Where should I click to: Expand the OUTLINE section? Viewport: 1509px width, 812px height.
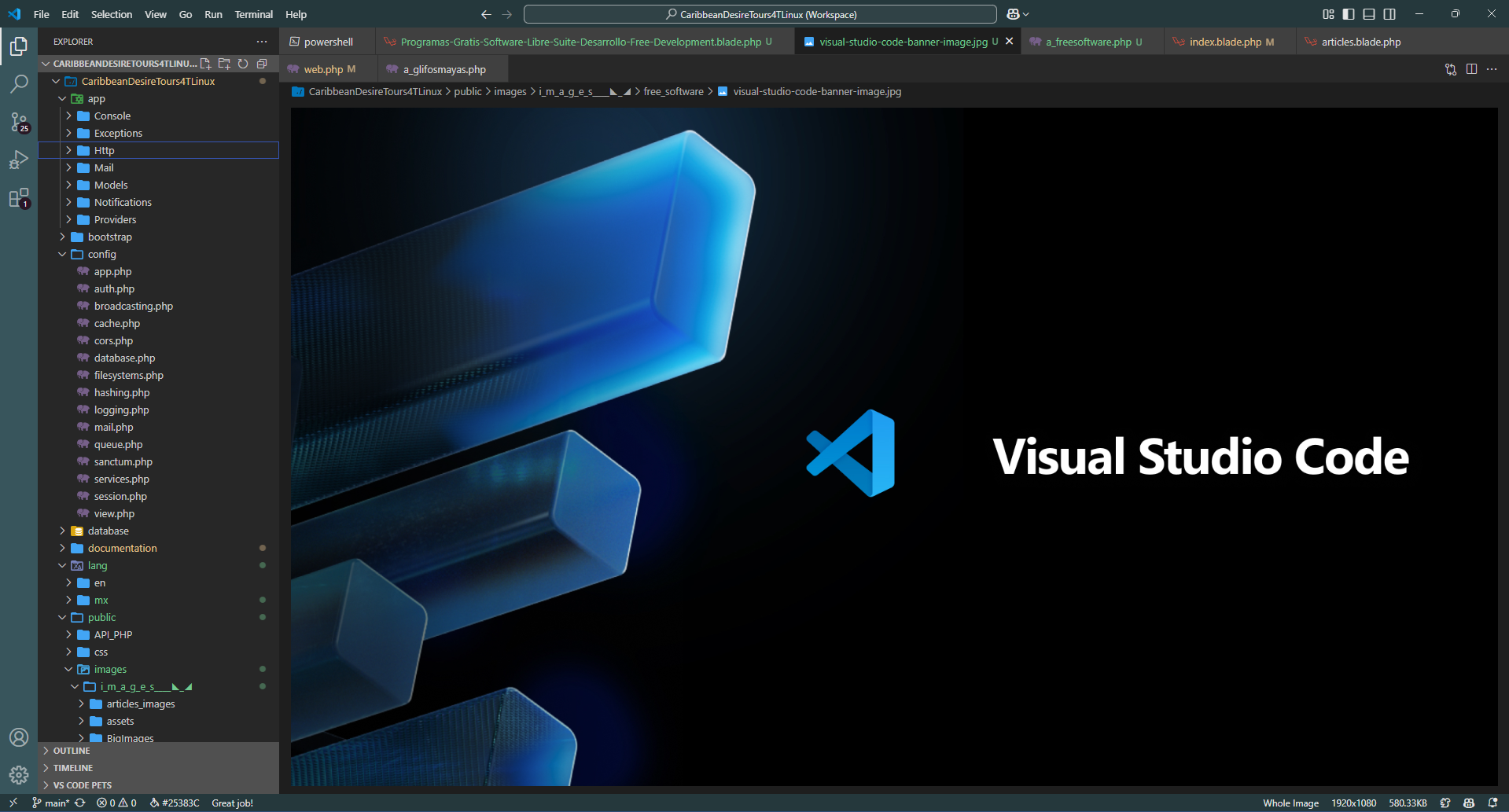tap(158, 751)
